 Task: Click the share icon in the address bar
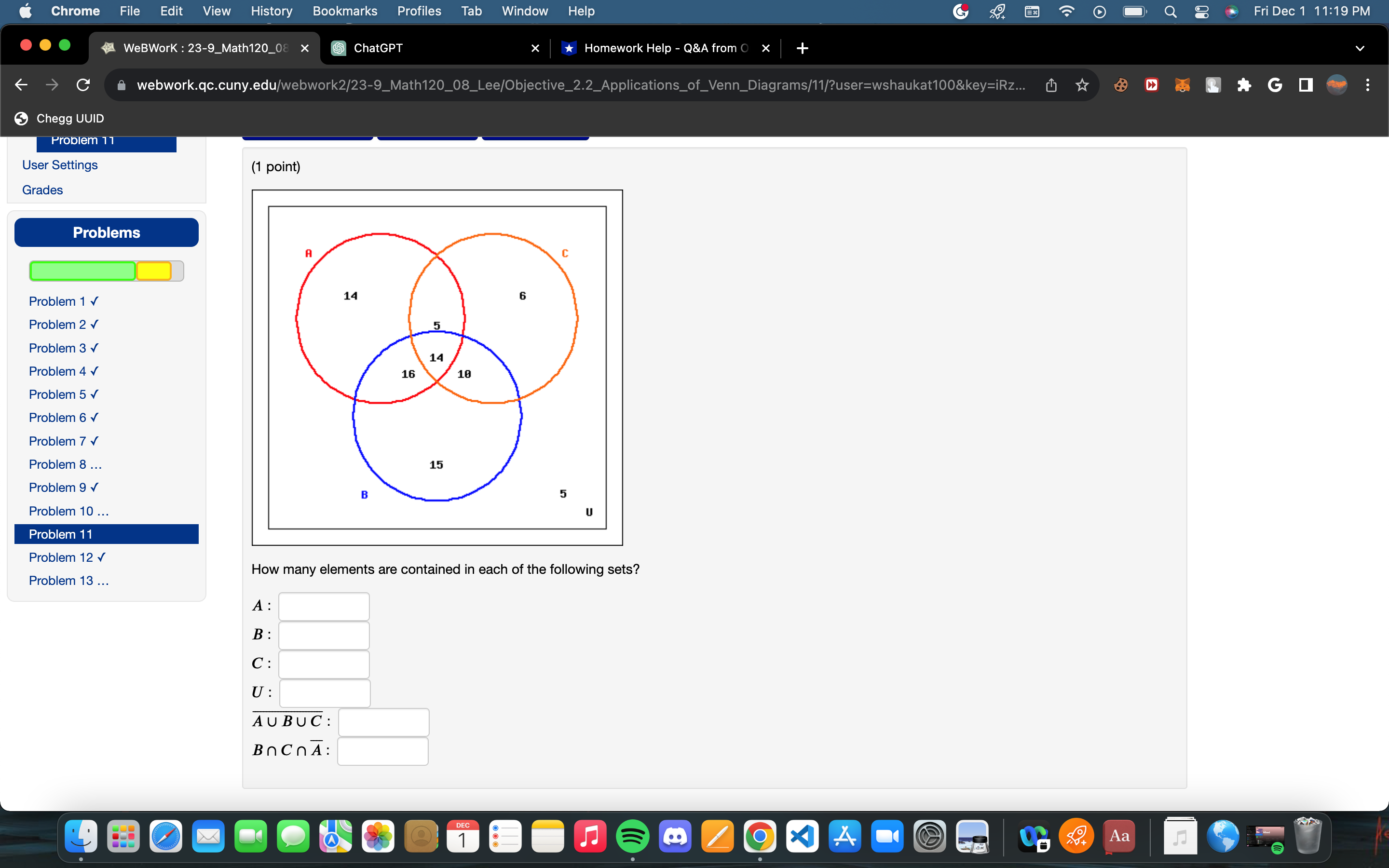pos(1050,84)
